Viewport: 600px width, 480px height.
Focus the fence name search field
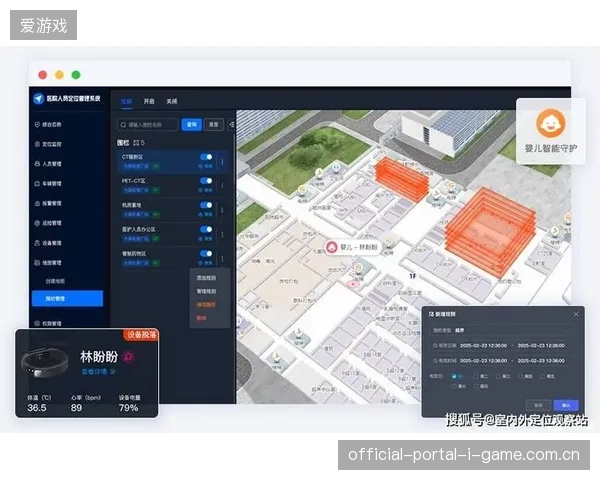(x=147, y=125)
